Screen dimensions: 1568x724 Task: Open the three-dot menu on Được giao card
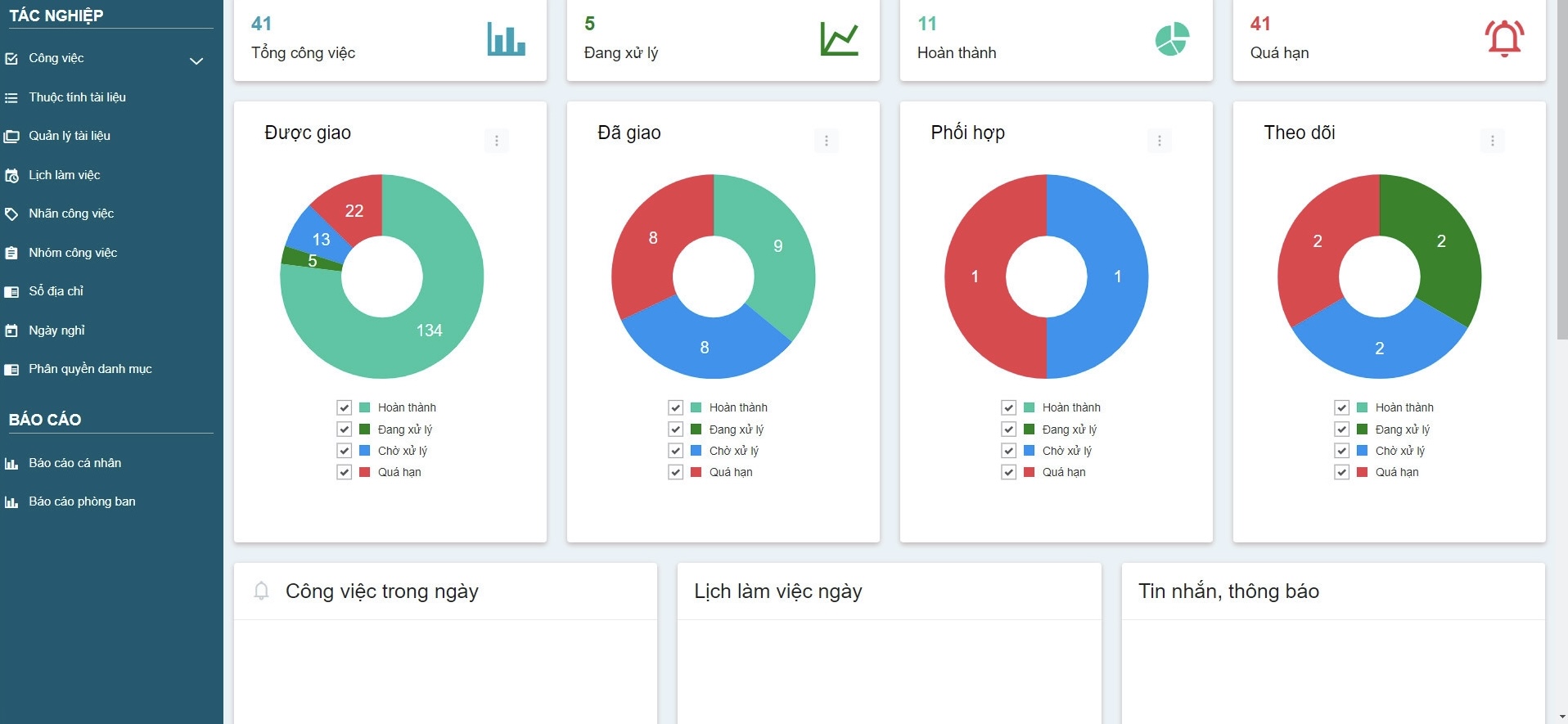tap(496, 141)
